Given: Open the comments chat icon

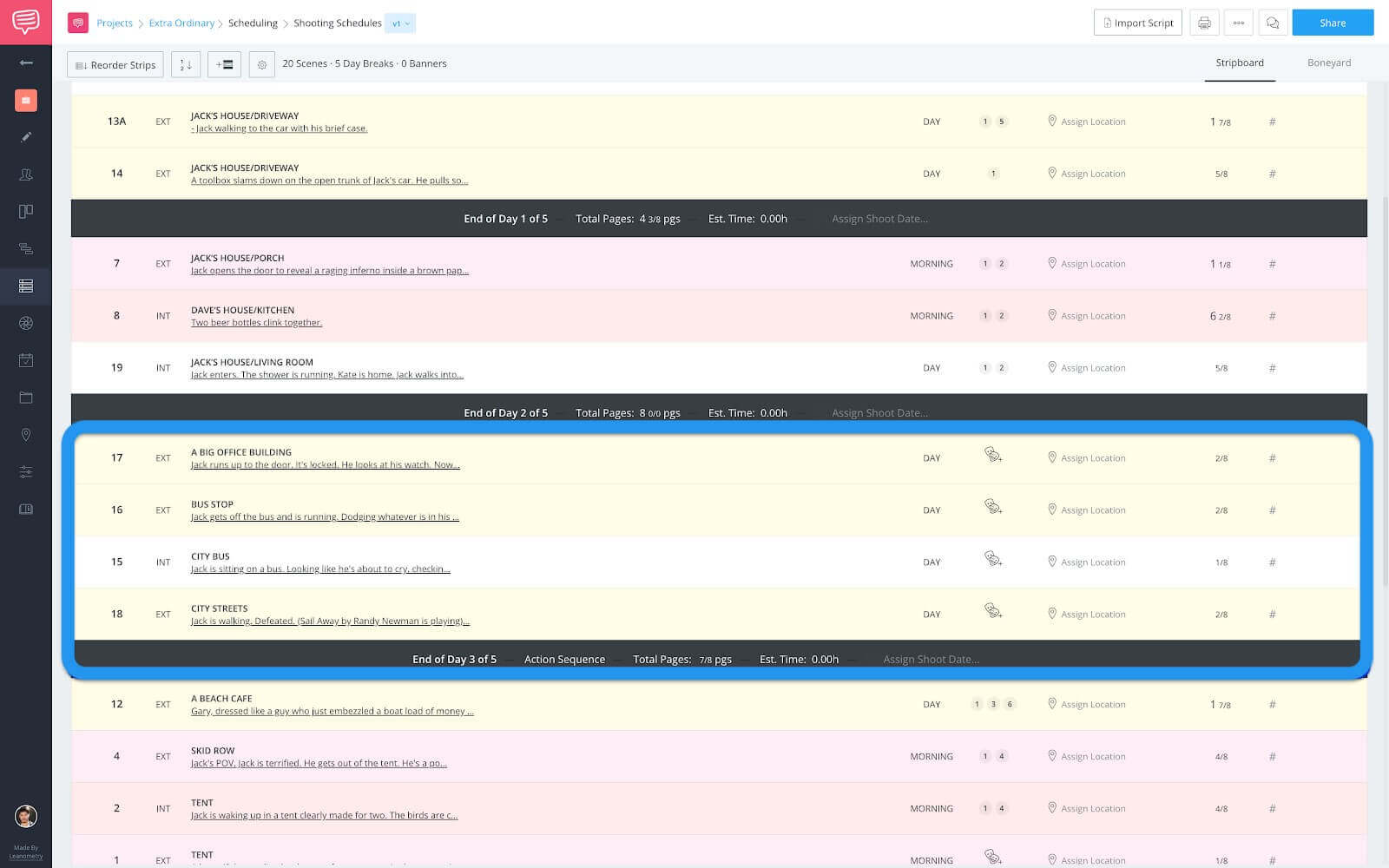Looking at the screenshot, I should (1273, 23).
